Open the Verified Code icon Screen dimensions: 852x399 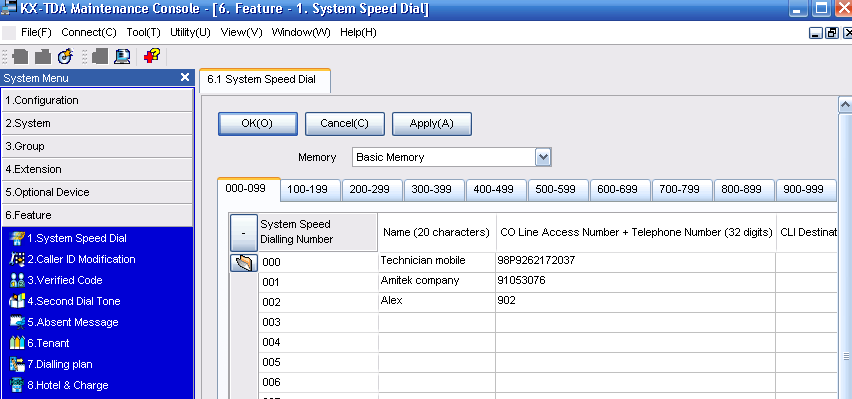tap(17, 280)
